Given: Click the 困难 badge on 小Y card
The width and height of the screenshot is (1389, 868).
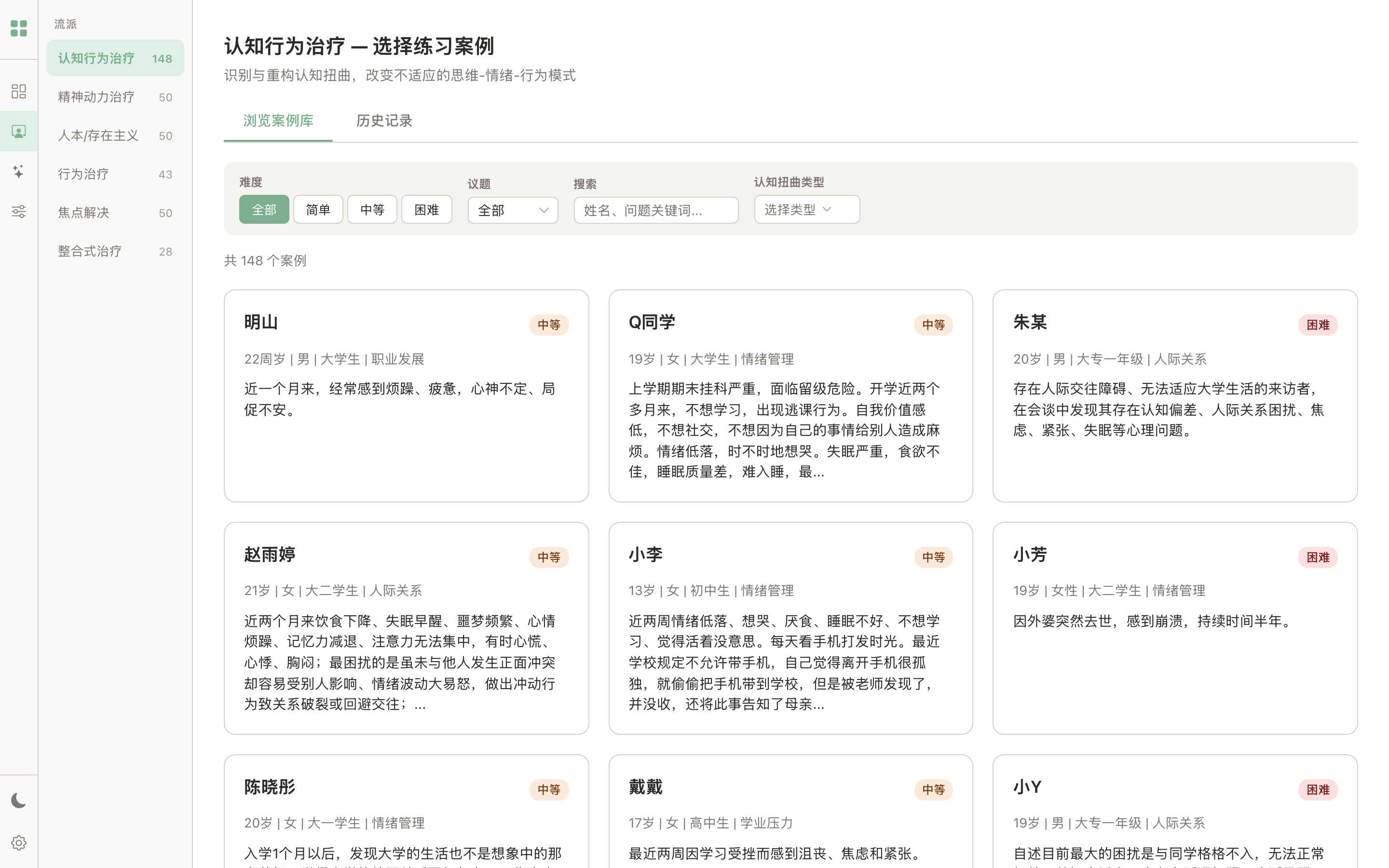Looking at the screenshot, I should coord(1318,789).
